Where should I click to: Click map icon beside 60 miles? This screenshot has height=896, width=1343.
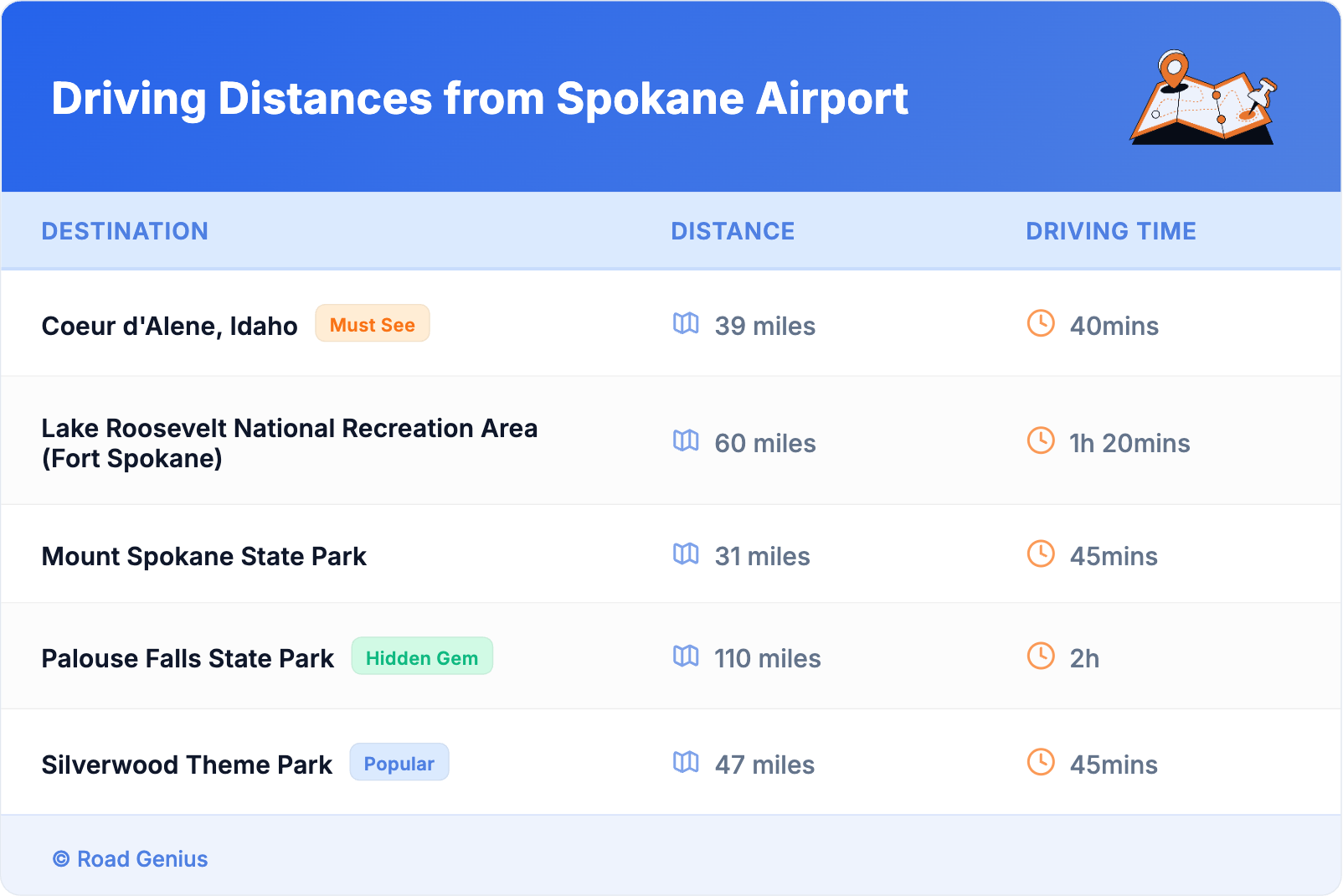coord(686,440)
